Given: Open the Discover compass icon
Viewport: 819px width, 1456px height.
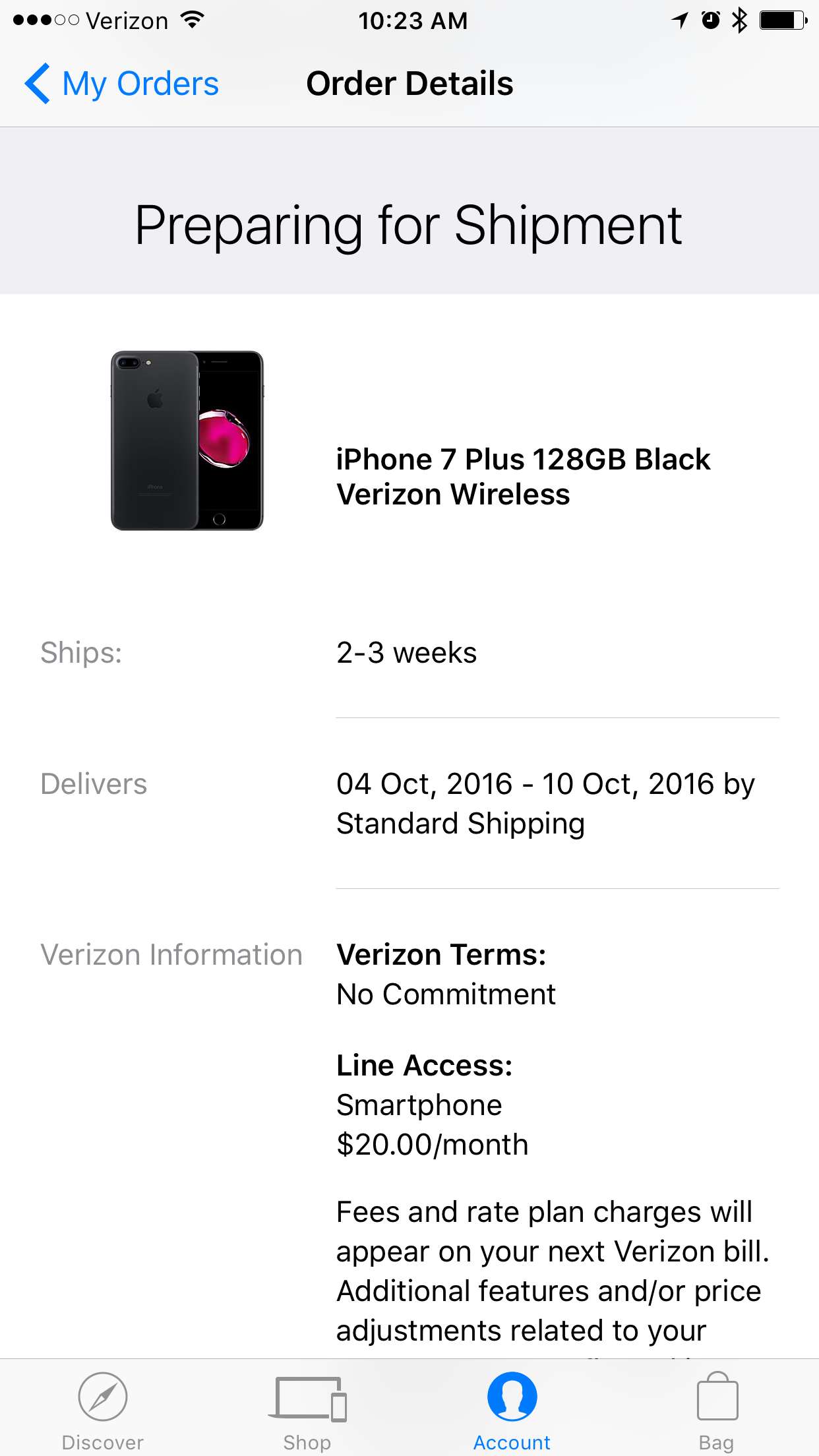Looking at the screenshot, I should tap(103, 1396).
